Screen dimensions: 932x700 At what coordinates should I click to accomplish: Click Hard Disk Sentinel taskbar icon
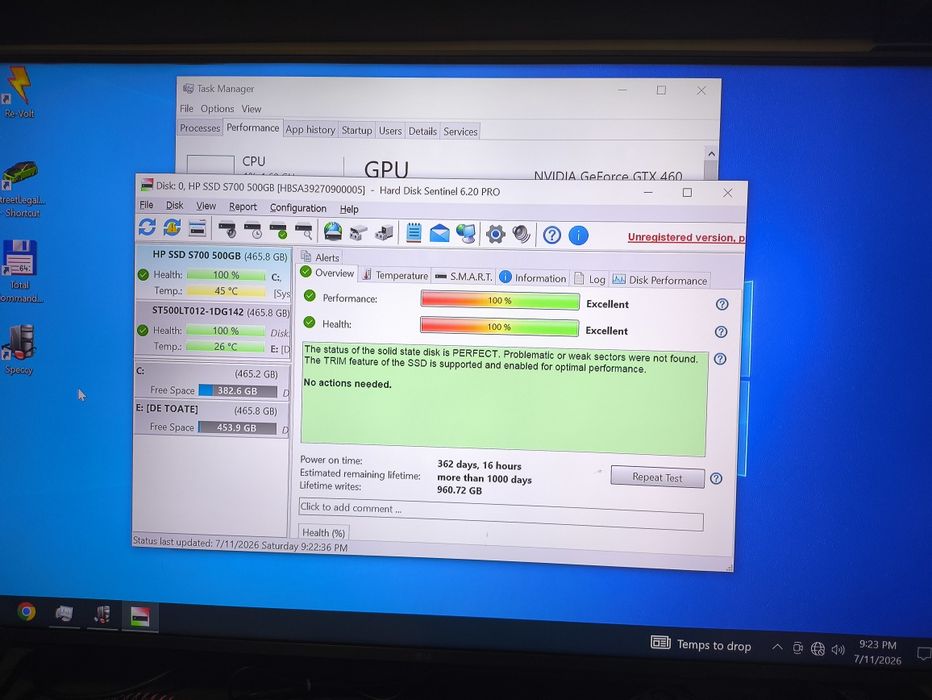[140, 617]
